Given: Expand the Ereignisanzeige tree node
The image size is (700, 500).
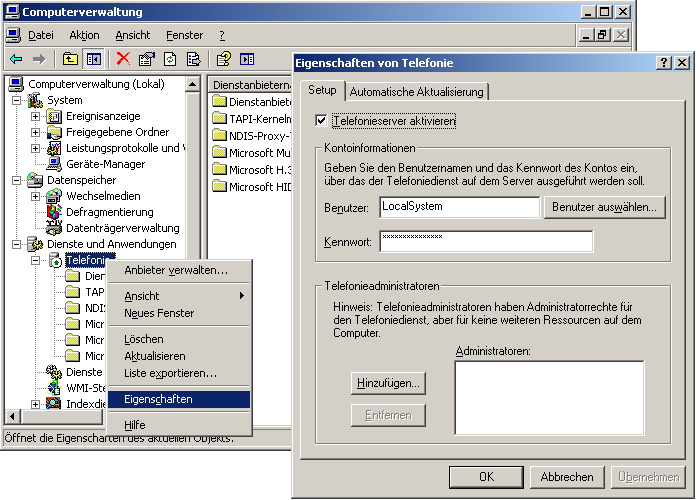Looking at the screenshot, I should 36,116.
